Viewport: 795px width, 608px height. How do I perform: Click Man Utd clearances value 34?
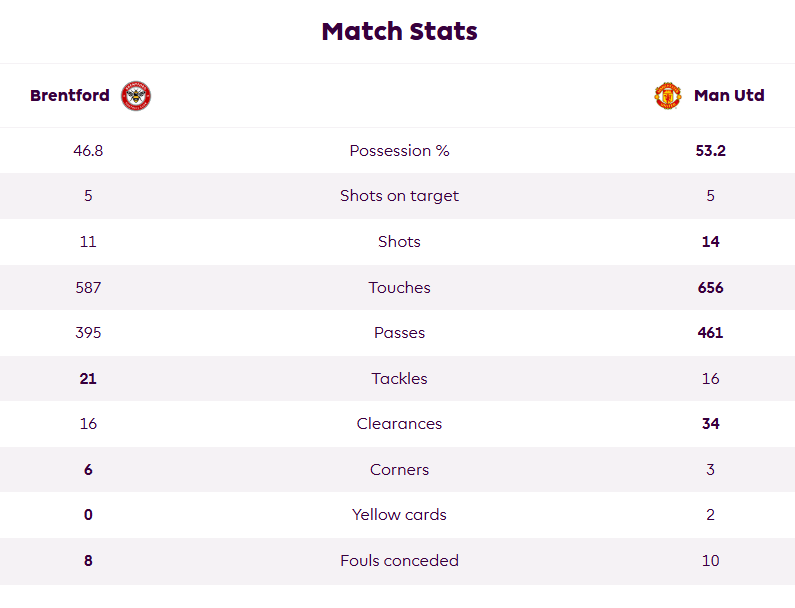coord(710,423)
